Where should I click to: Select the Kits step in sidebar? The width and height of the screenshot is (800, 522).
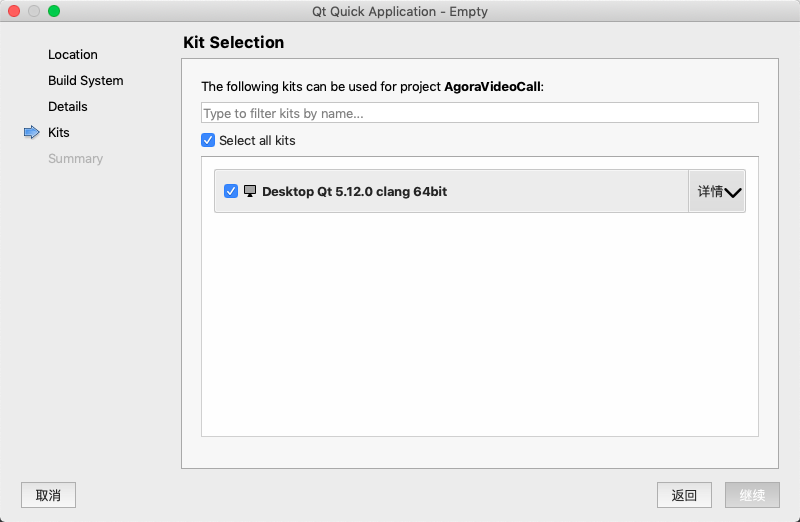click(59, 133)
